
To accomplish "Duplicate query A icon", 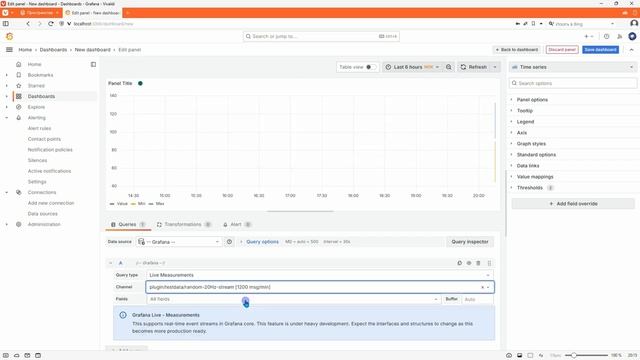I will click(x=460, y=263).
